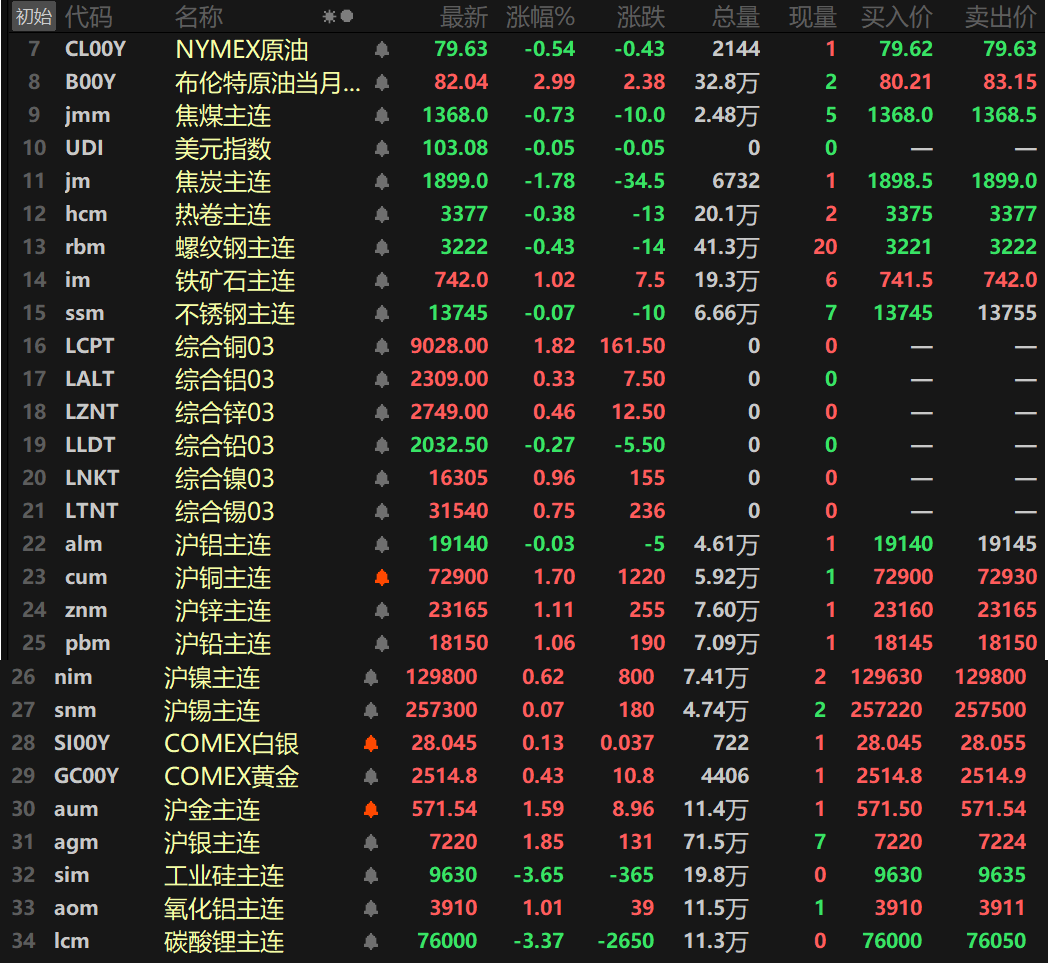The image size is (1048, 963).
Task: Sort by 买入价 column header
Action: coord(896,17)
